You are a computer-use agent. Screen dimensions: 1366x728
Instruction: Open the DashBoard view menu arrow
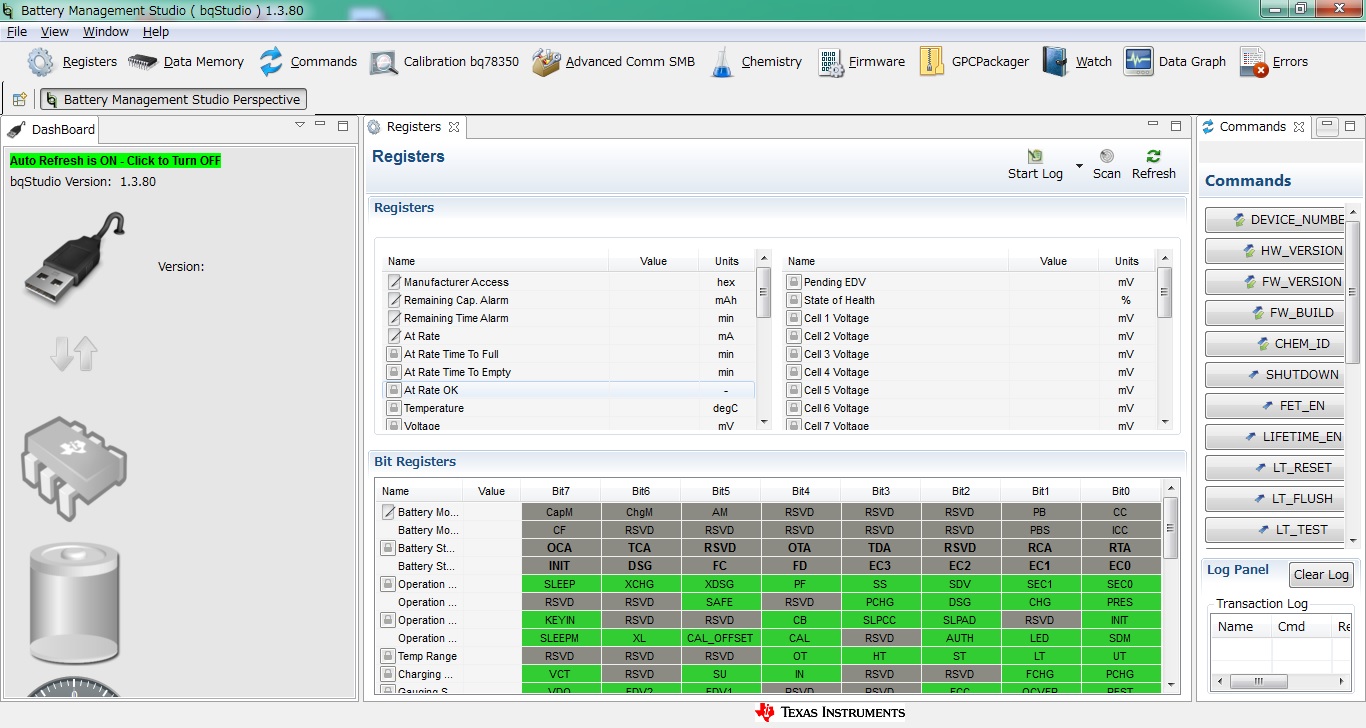click(x=300, y=125)
